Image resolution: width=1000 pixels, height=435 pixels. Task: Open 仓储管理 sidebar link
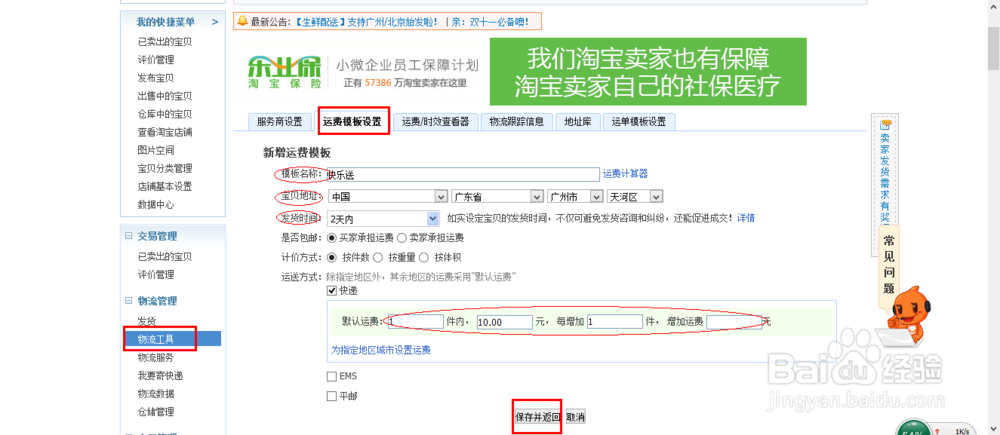(x=156, y=411)
